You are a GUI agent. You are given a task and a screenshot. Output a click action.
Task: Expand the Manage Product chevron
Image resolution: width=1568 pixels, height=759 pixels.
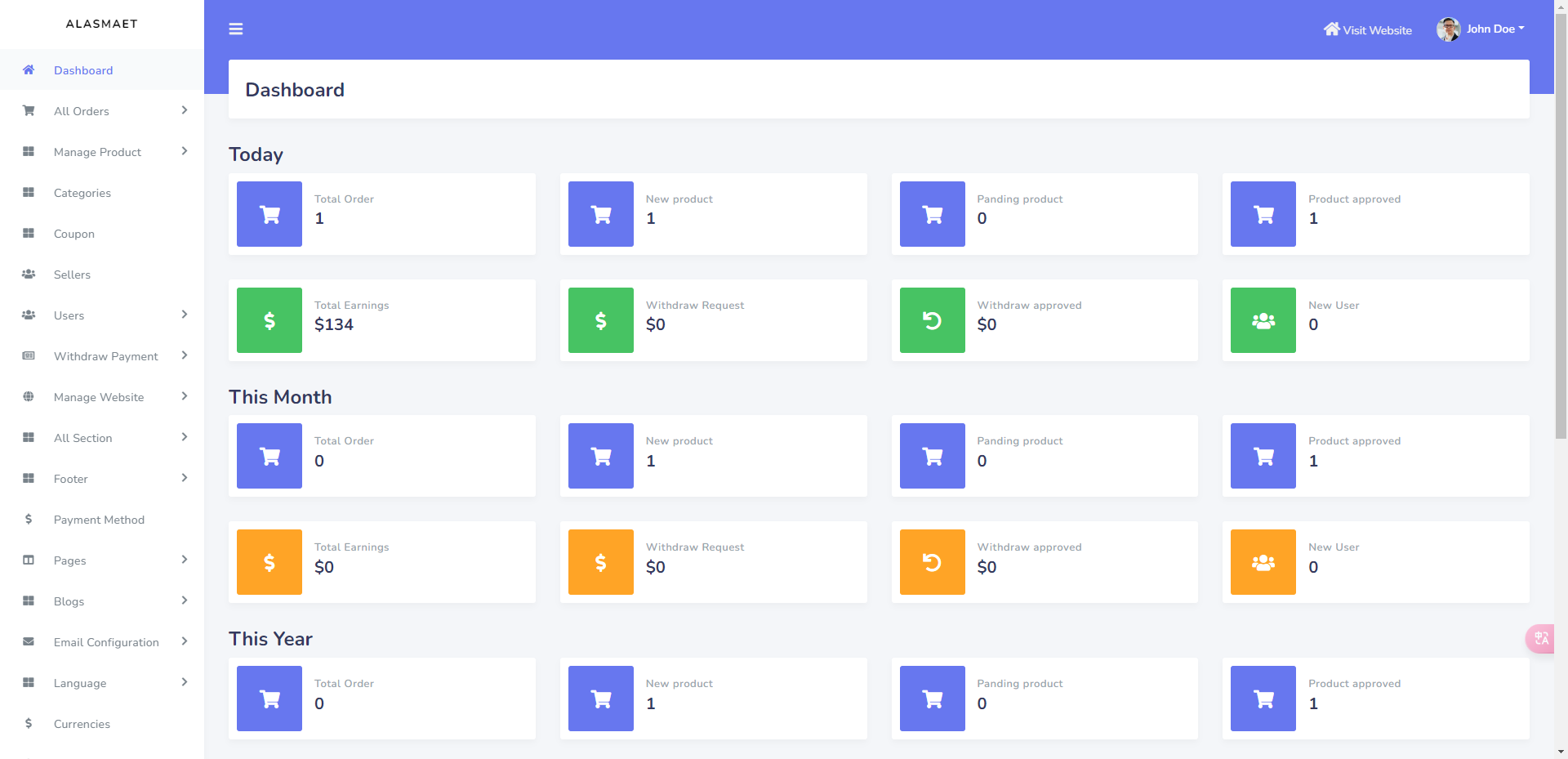coord(185,151)
